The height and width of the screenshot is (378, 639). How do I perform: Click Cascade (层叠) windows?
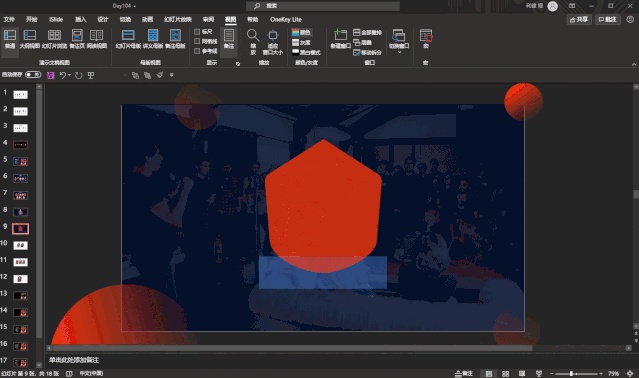[x=362, y=42]
